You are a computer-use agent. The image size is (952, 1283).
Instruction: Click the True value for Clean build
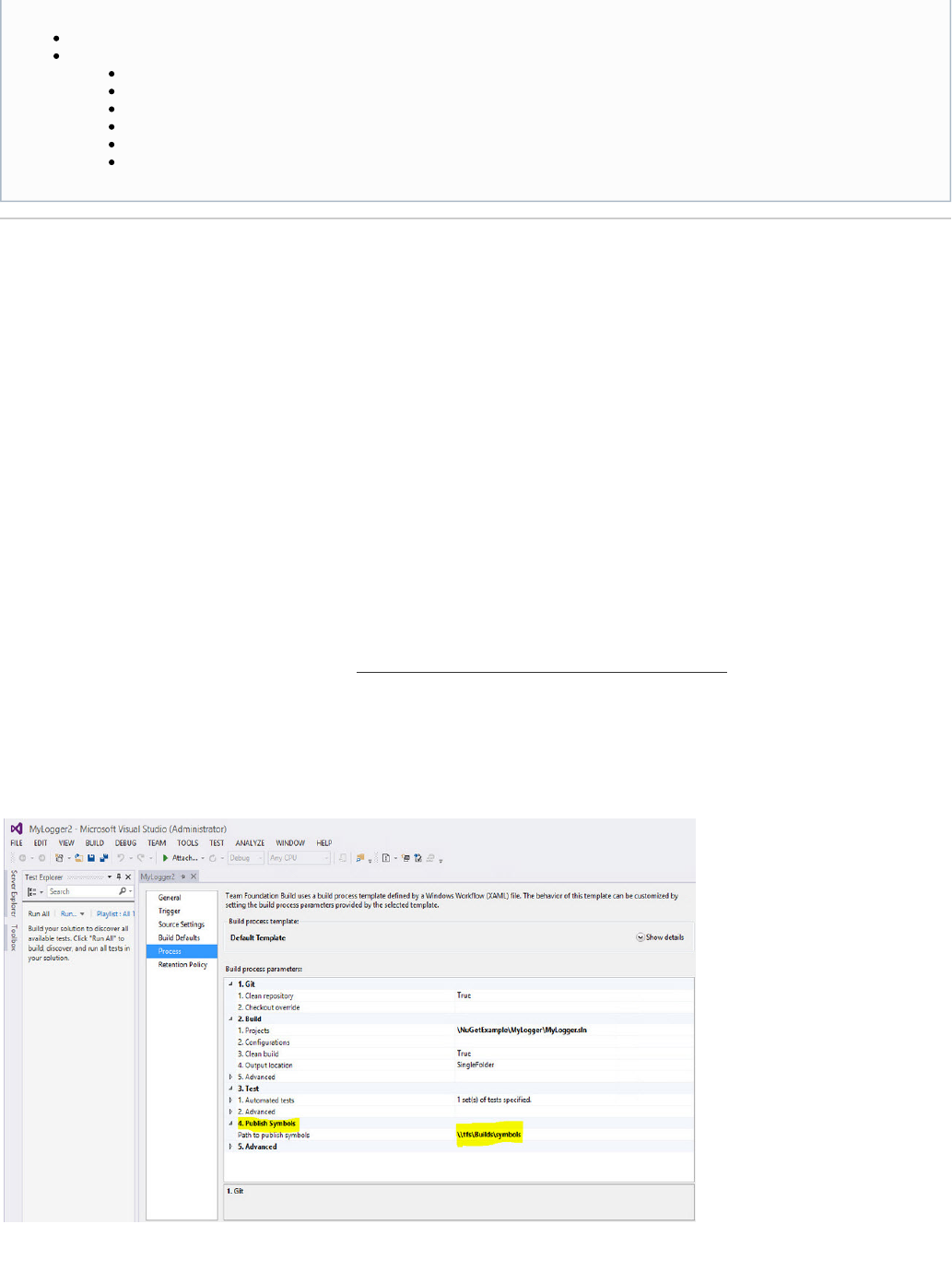pos(464,1053)
